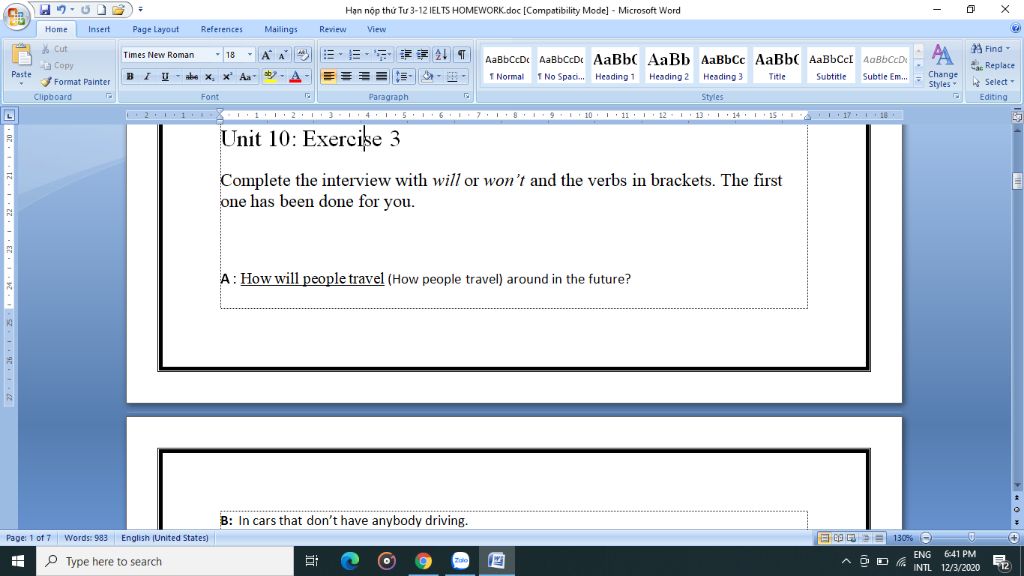Open Task View on the taskbar
The width and height of the screenshot is (1024, 576).
click(312, 561)
